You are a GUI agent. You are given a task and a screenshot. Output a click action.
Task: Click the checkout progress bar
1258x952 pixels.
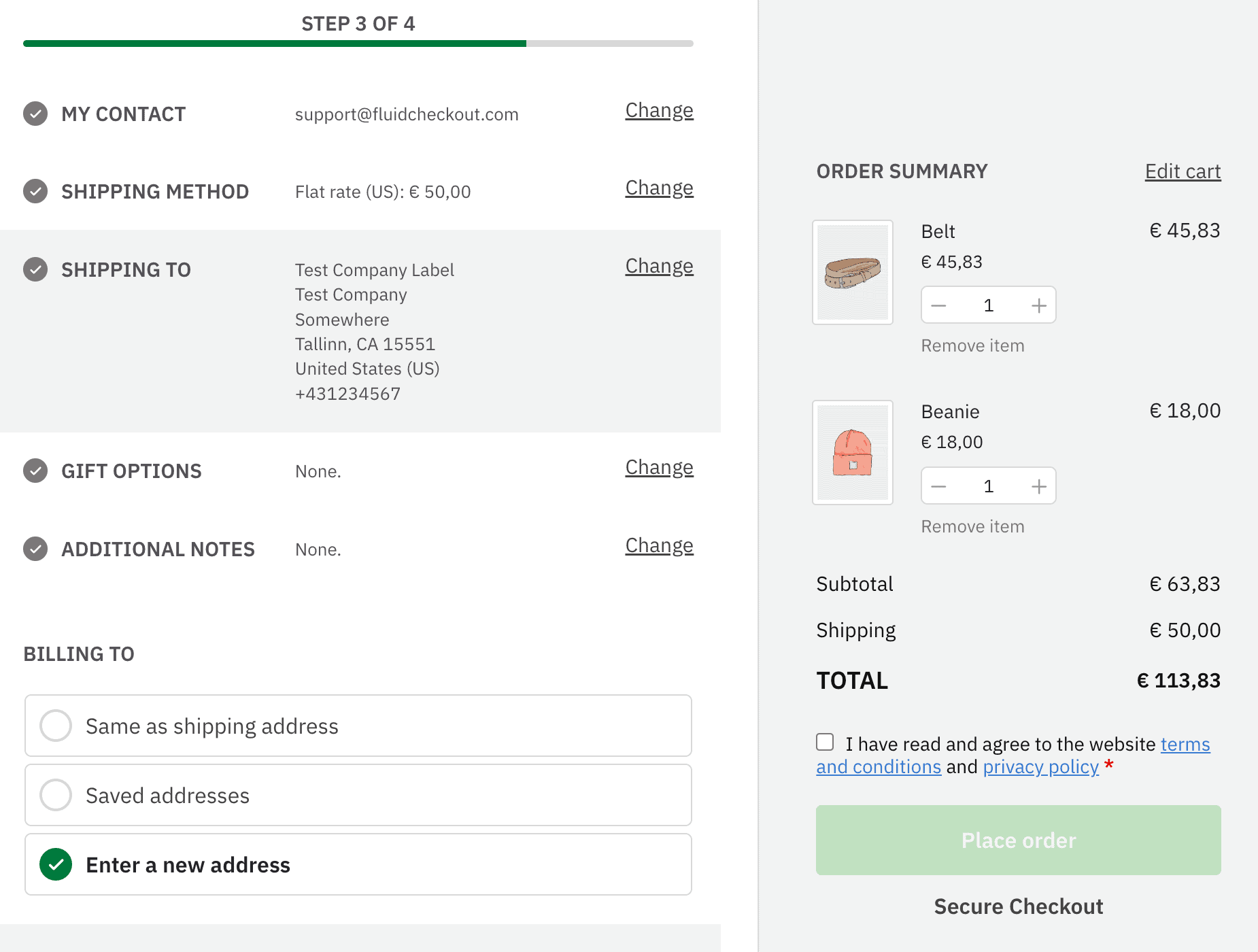(358, 43)
